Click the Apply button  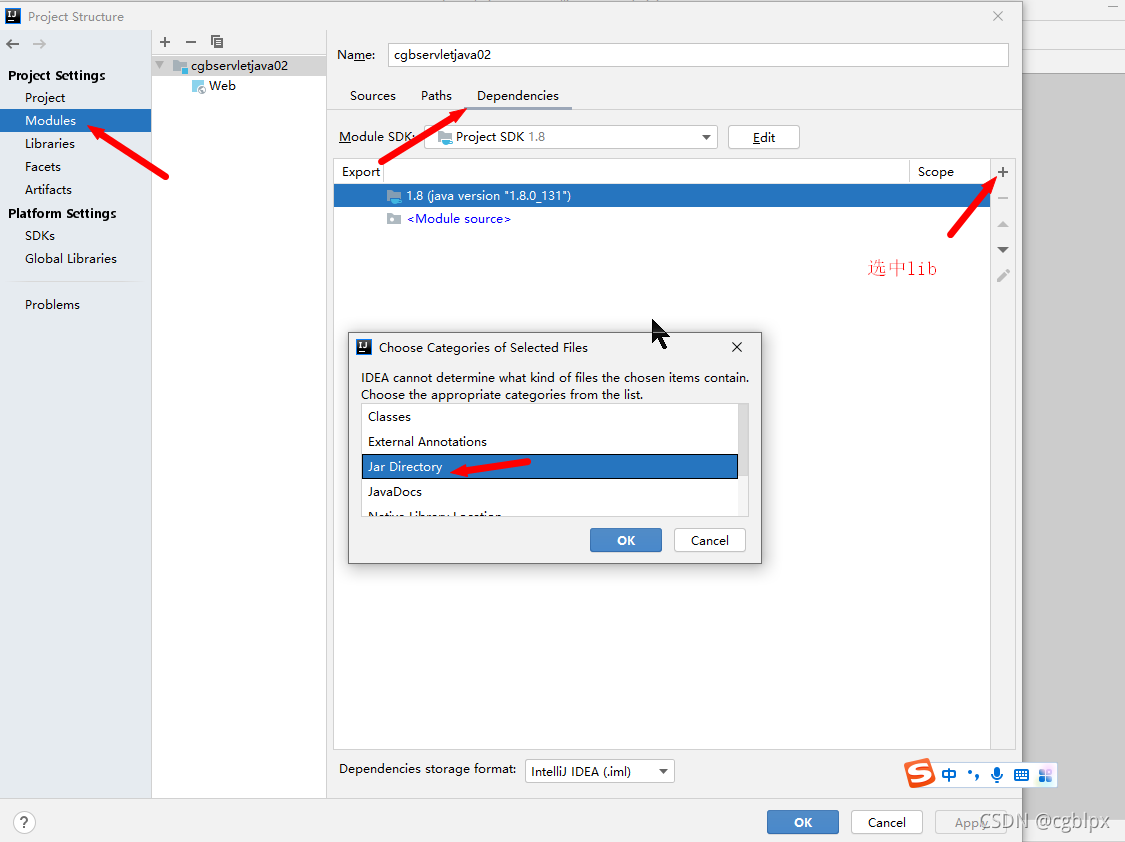[971, 822]
